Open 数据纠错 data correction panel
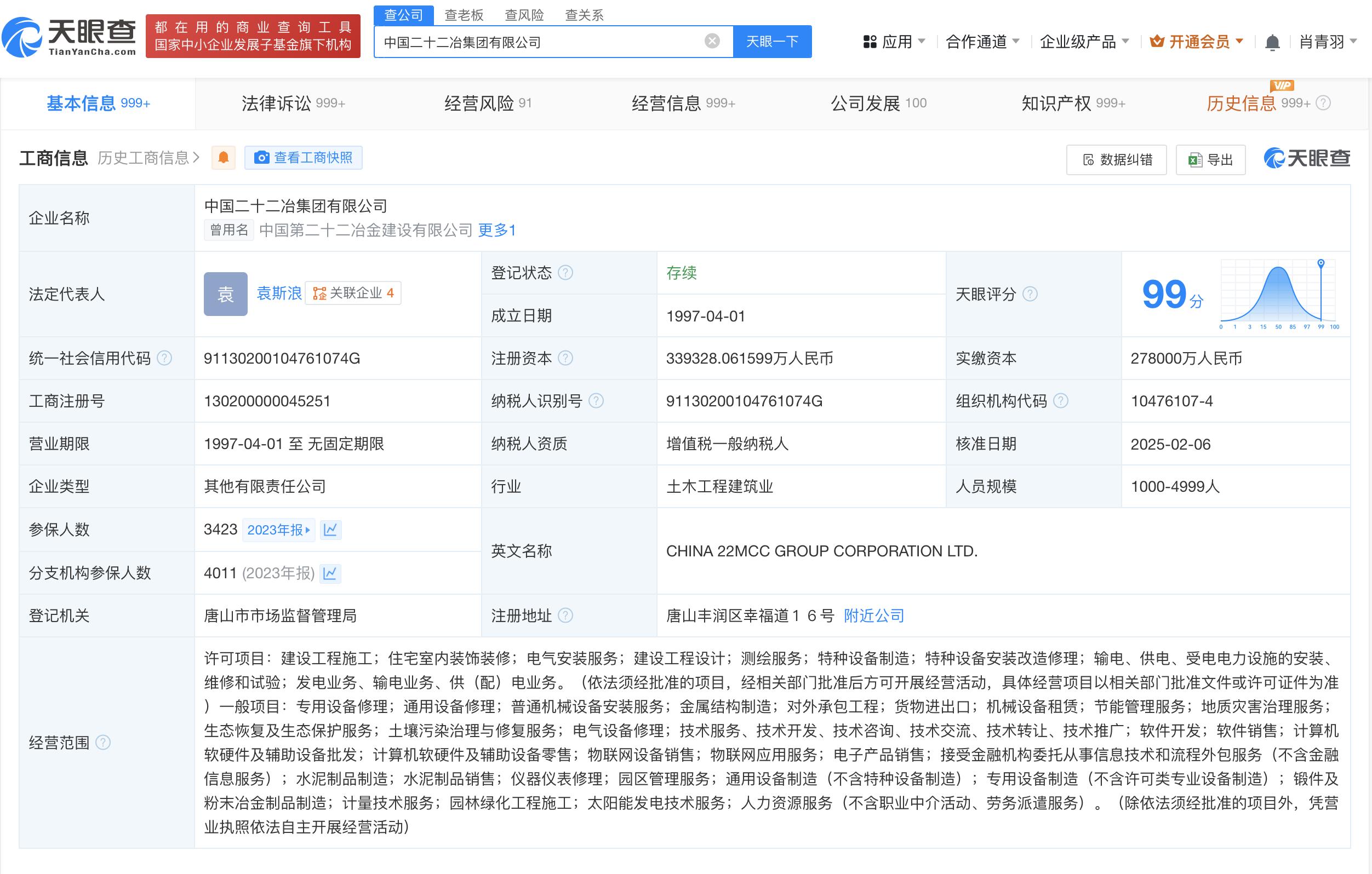This screenshot has height=874, width=1372. (x=1116, y=160)
